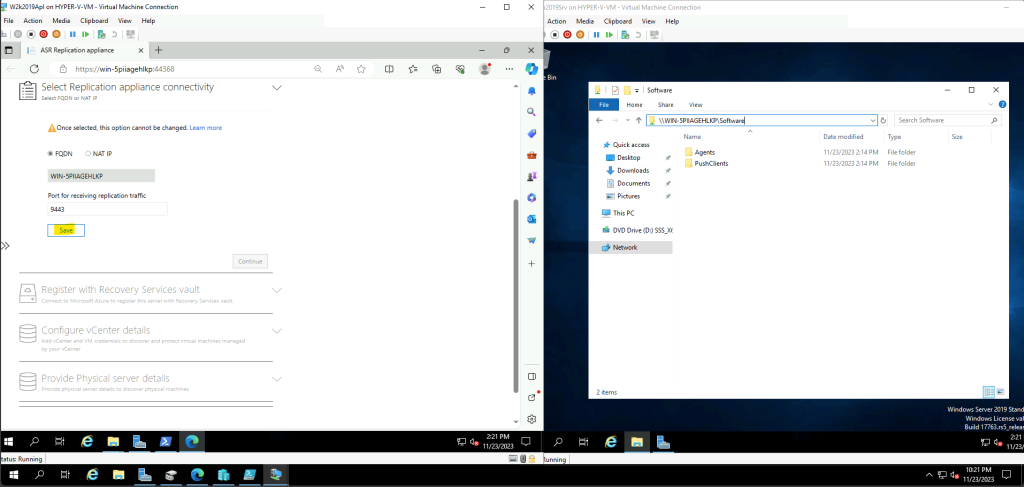Expand Register with Recovery Services vault section
This screenshot has height=487, width=1024.
pyautogui.click(x=276, y=290)
